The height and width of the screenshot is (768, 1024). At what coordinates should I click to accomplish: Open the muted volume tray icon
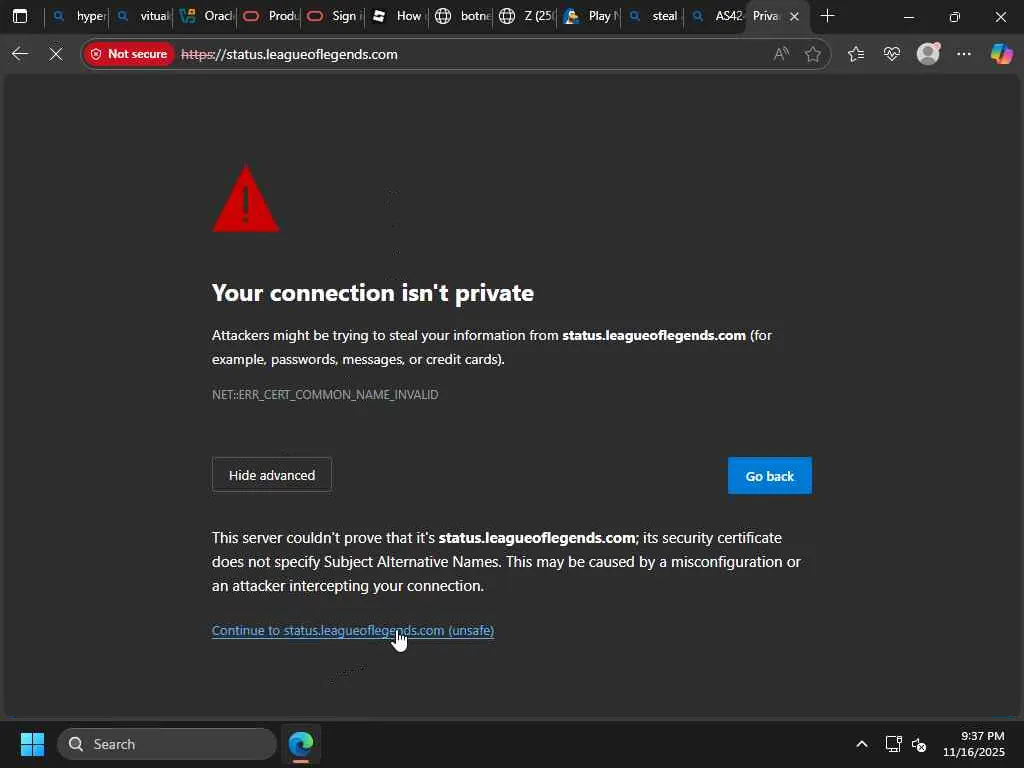[x=919, y=744]
